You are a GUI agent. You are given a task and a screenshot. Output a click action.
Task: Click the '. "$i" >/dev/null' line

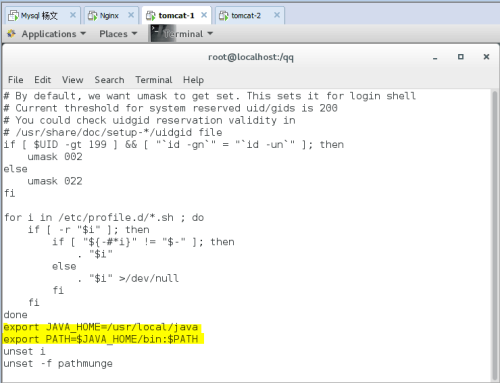click(128, 278)
